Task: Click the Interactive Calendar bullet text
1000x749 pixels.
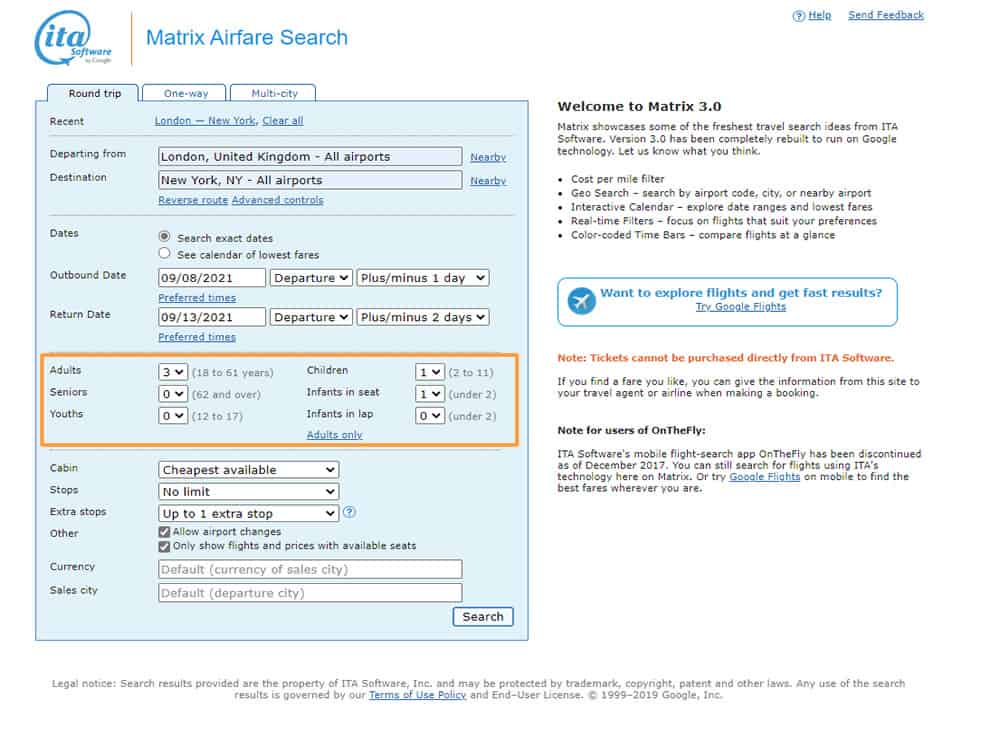Action: tap(721, 207)
